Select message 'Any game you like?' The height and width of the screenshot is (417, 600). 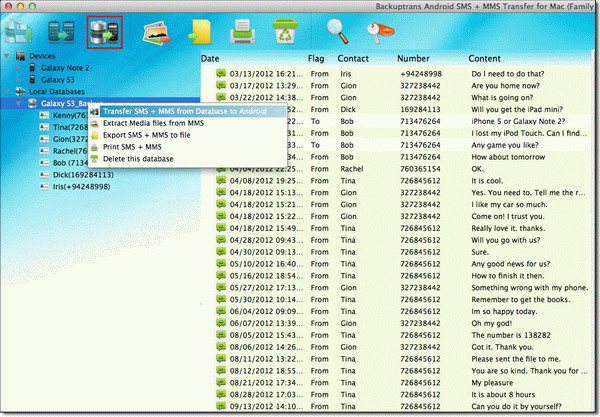tap(505, 145)
